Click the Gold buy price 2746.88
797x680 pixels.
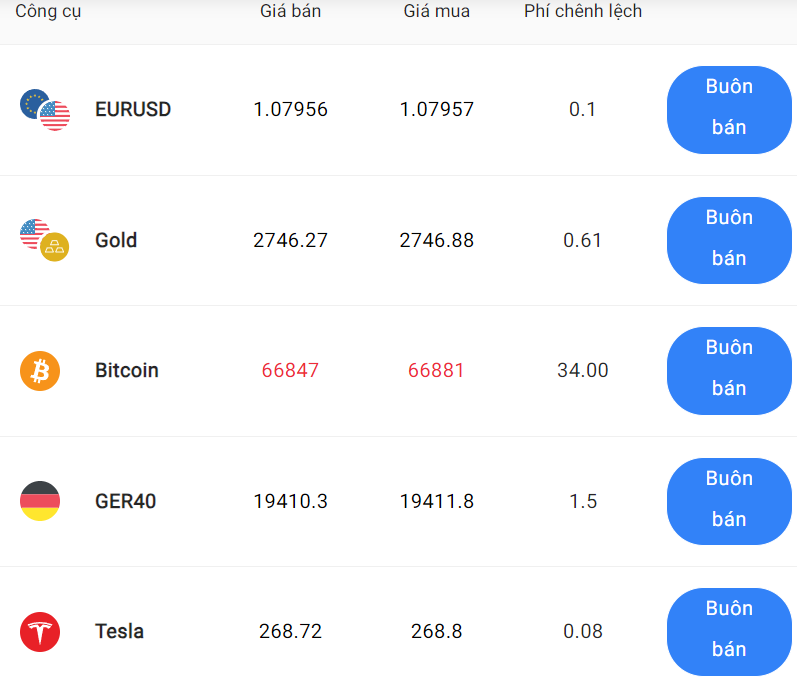[x=437, y=240]
